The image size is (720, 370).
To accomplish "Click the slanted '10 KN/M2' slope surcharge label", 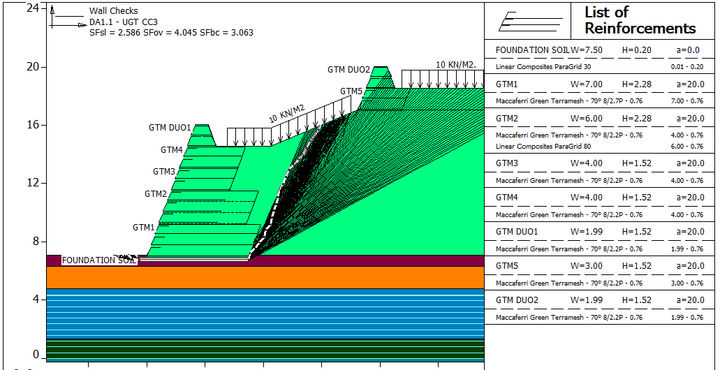I will click(x=287, y=114).
